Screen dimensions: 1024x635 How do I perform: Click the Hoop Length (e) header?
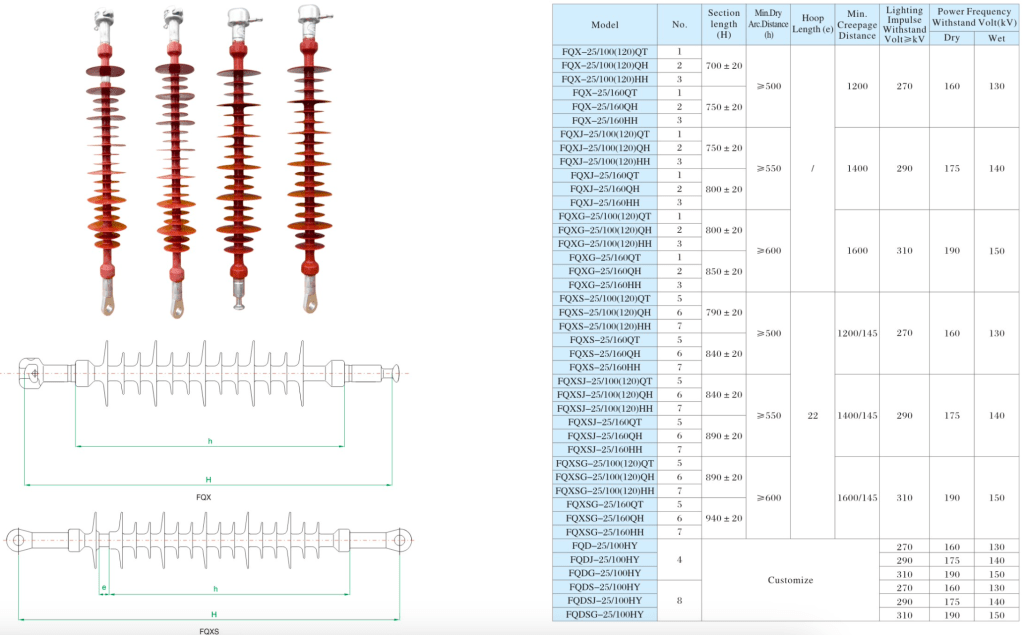tap(813, 24)
